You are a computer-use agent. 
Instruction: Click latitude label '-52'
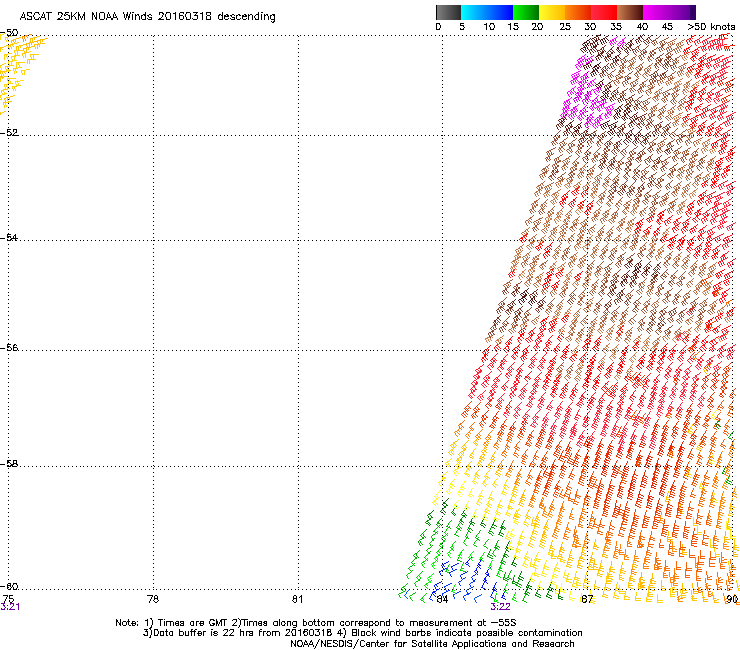[x=10, y=133]
